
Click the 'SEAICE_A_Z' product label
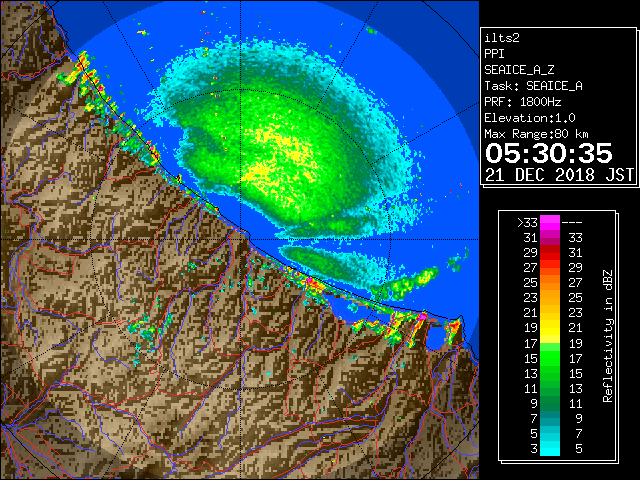(519, 70)
